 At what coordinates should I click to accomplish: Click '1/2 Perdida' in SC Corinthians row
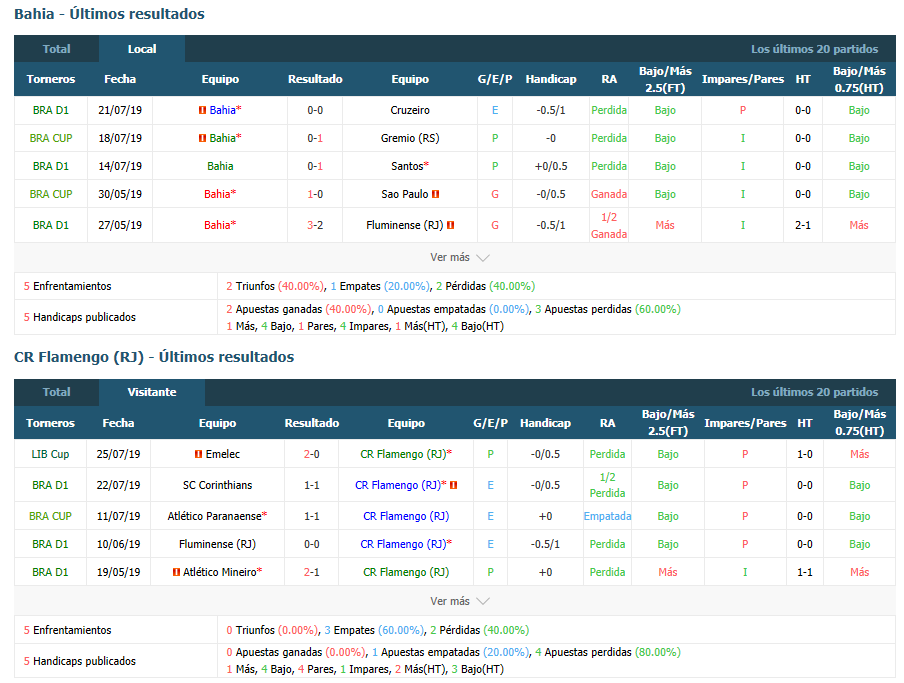tap(607, 485)
